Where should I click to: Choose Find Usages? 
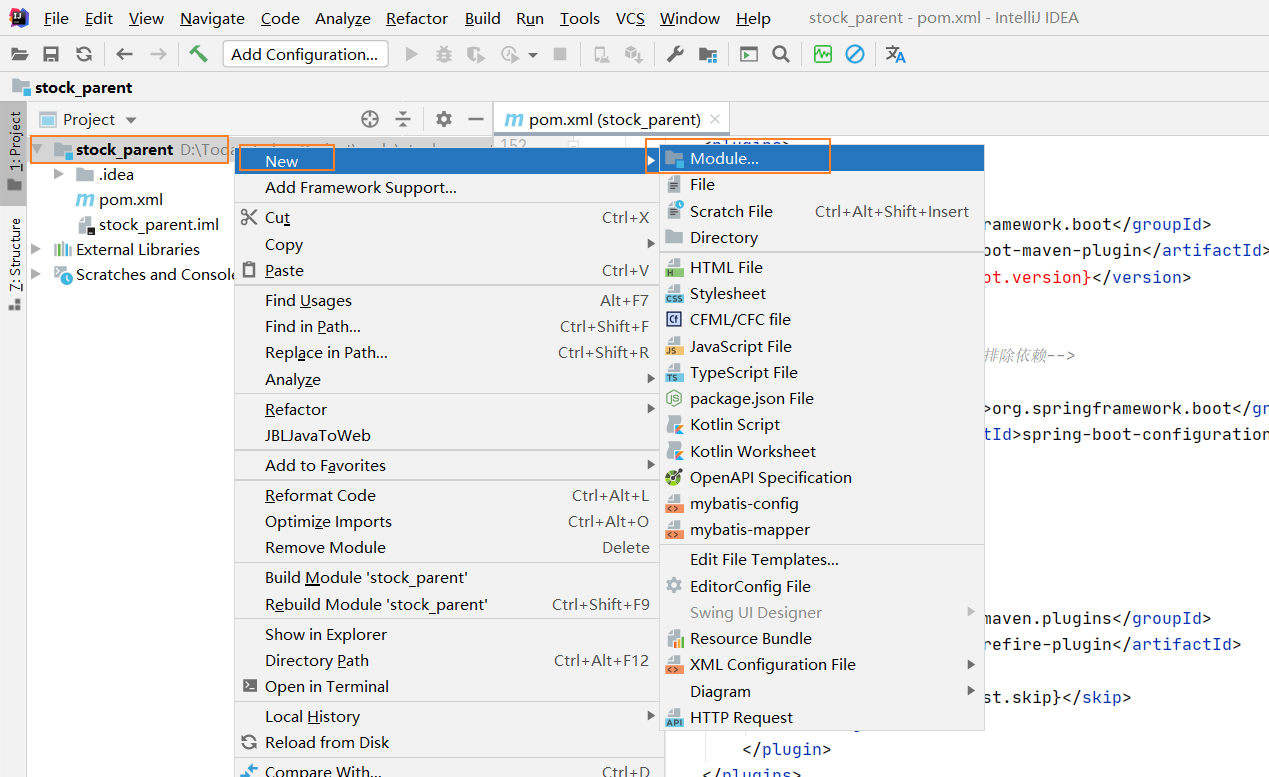pos(447,300)
